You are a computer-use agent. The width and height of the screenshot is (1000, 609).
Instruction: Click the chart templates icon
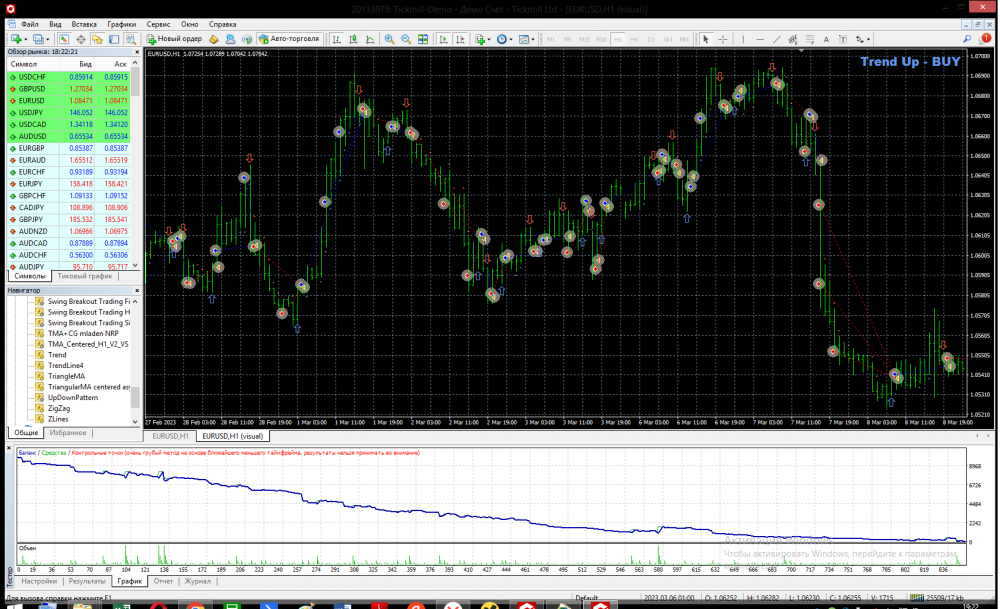pyautogui.click(x=524, y=39)
